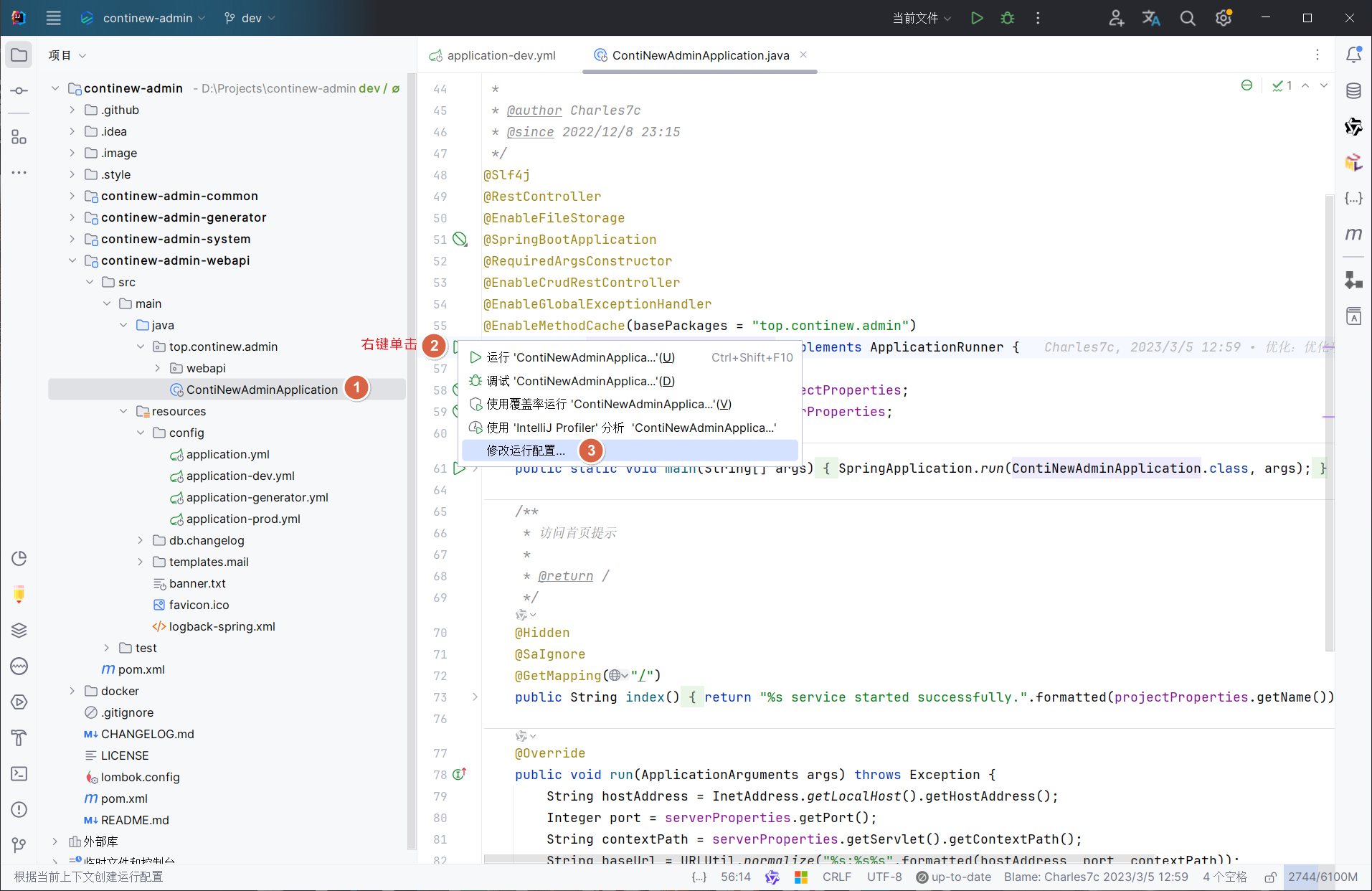The height and width of the screenshot is (891, 1372).
Task: Open the layers tool window icon
Action: pyautogui.click(x=19, y=630)
